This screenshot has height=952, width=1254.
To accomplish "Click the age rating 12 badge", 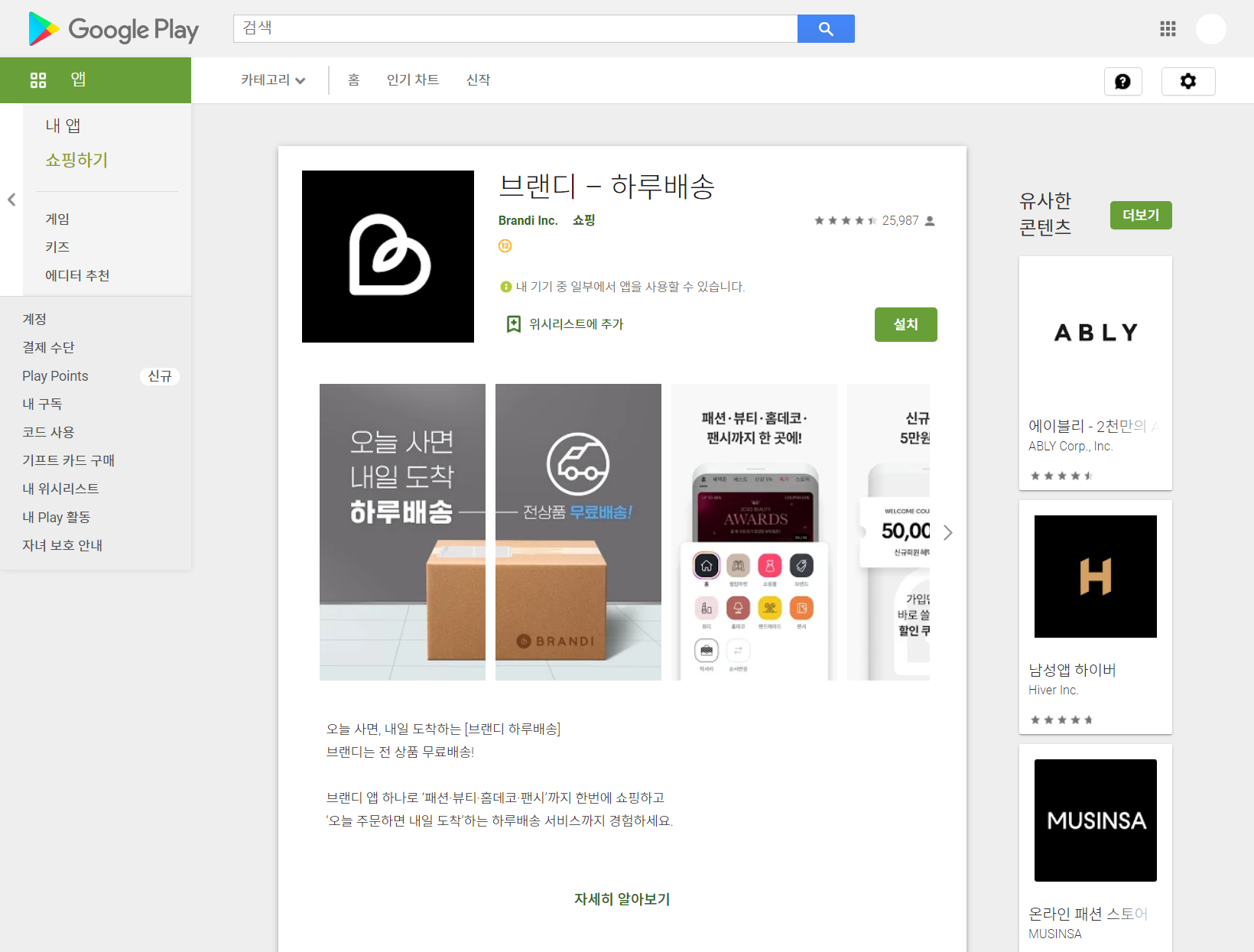I will [505, 245].
